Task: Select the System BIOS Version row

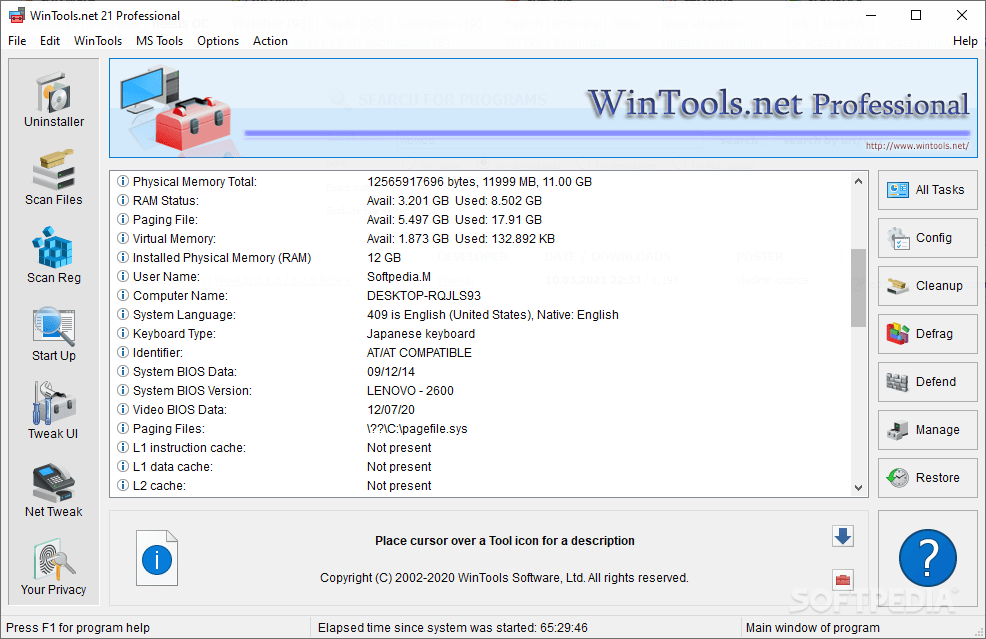Action: 481,391
